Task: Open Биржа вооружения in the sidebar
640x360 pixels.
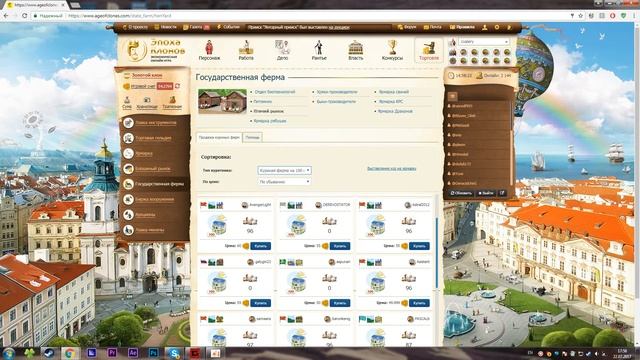Action: [x=153, y=200]
